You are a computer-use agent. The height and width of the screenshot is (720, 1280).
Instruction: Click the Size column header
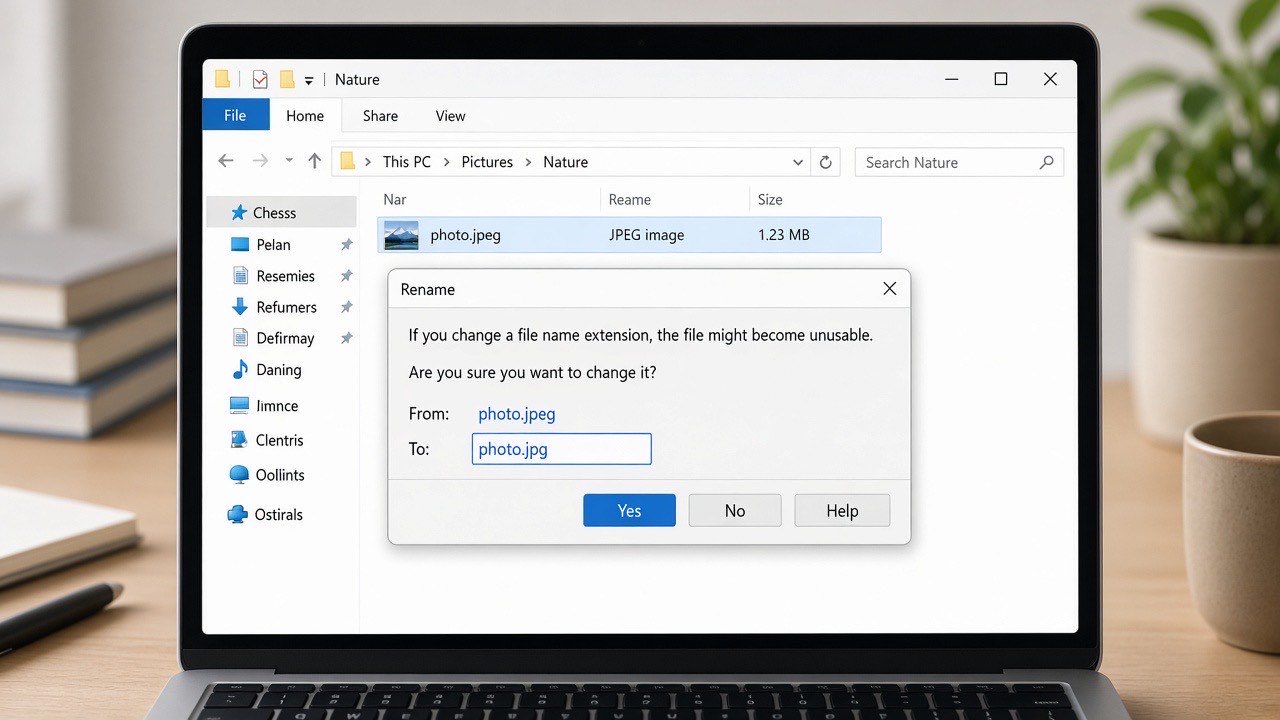click(x=770, y=200)
